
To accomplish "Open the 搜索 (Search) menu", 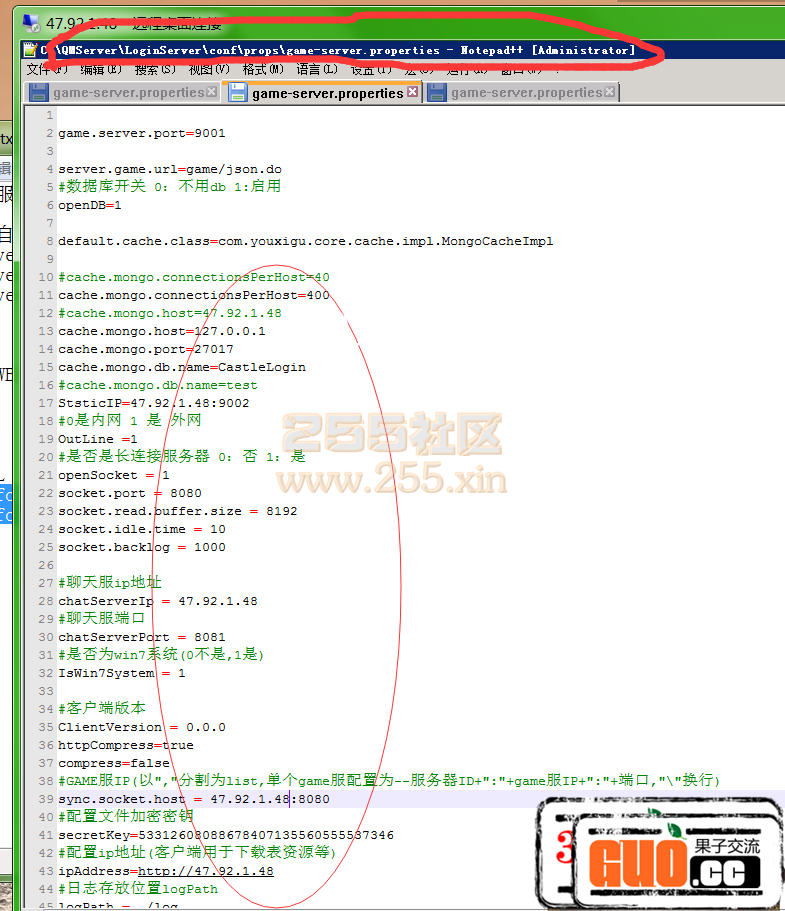I will (x=154, y=69).
